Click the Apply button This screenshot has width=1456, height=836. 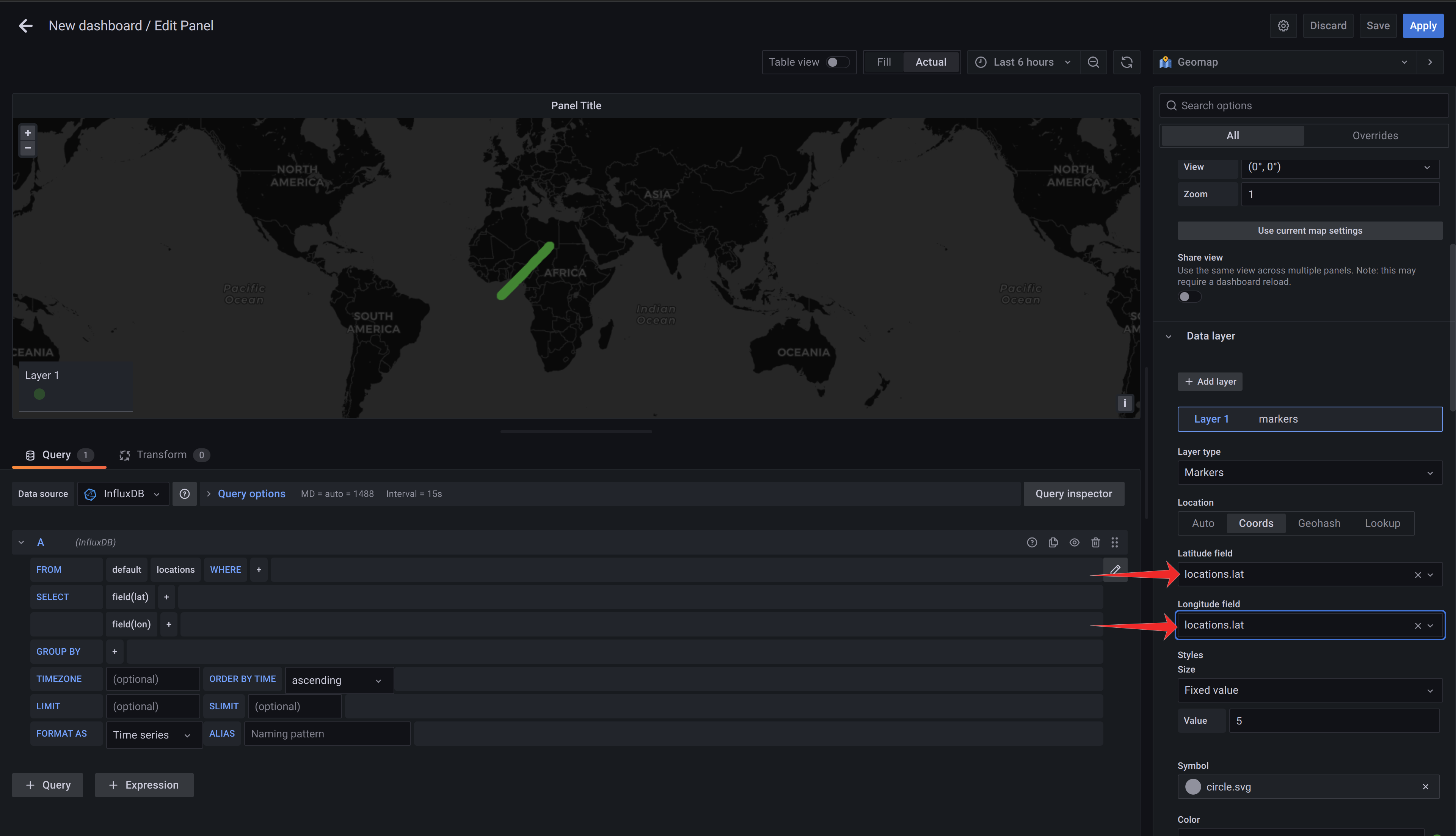pyautogui.click(x=1423, y=25)
